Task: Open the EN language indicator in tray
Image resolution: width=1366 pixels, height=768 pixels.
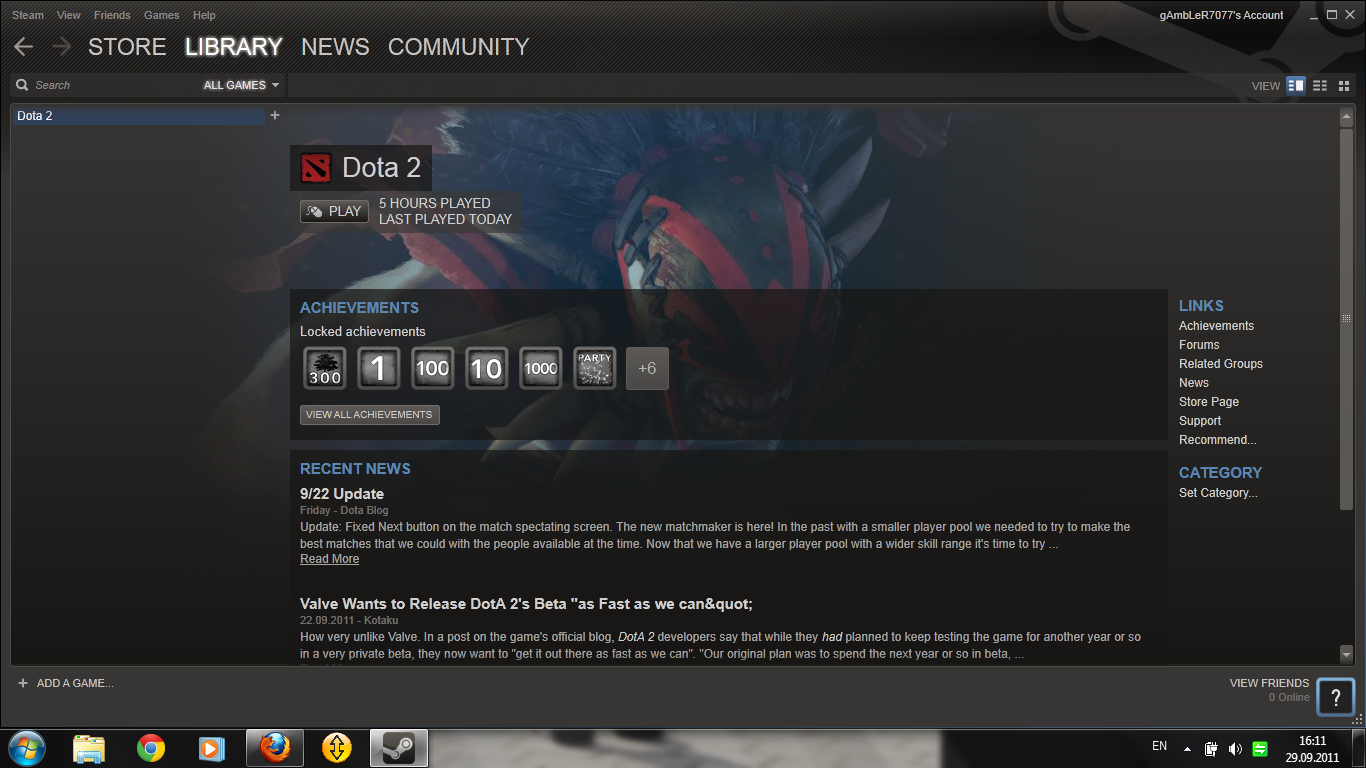Action: pos(1159,746)
